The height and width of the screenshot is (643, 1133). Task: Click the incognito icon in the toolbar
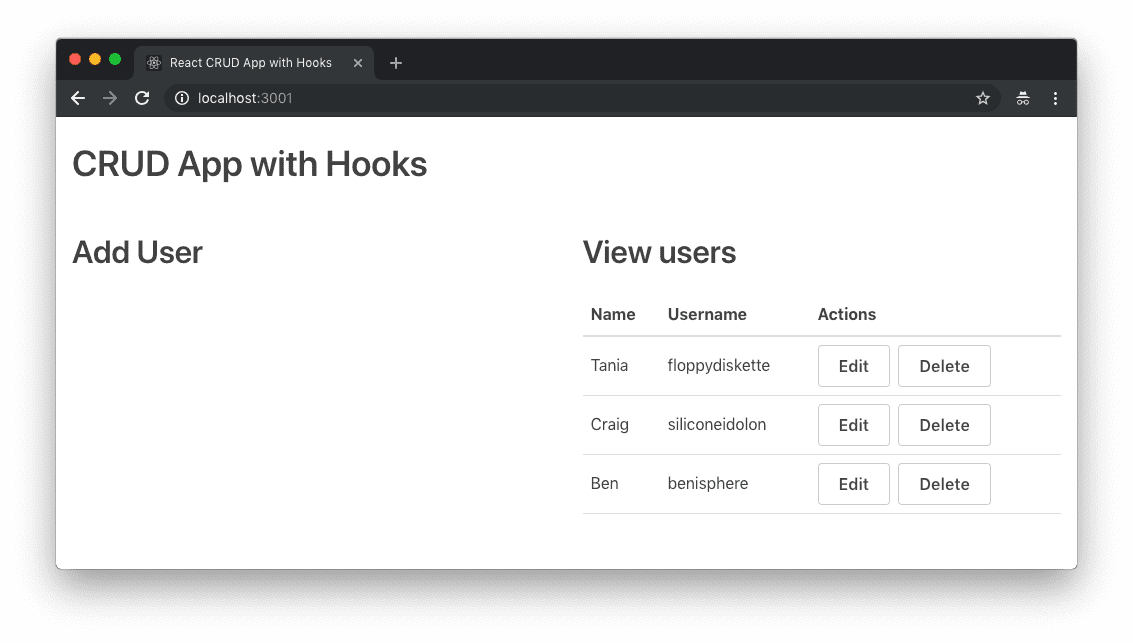1023,98
